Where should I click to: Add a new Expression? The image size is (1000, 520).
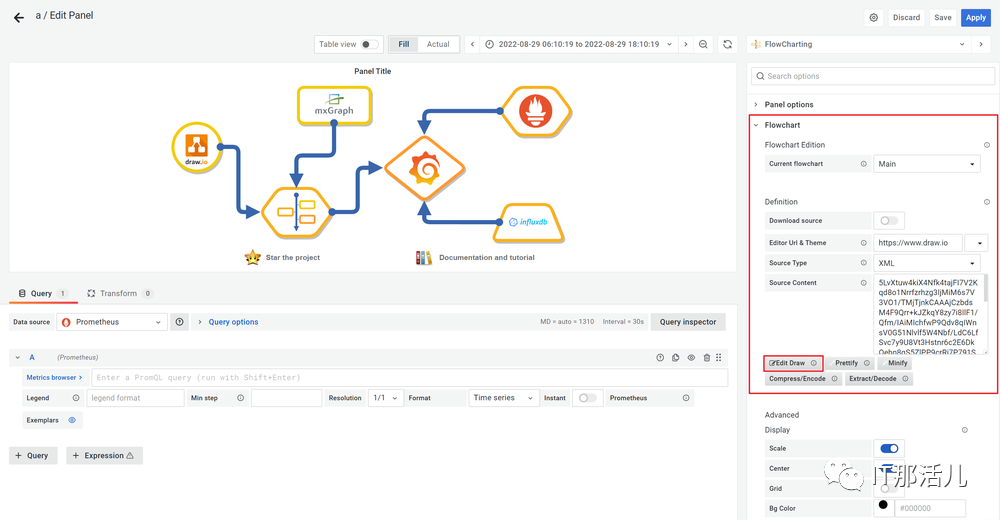point(104,456)
